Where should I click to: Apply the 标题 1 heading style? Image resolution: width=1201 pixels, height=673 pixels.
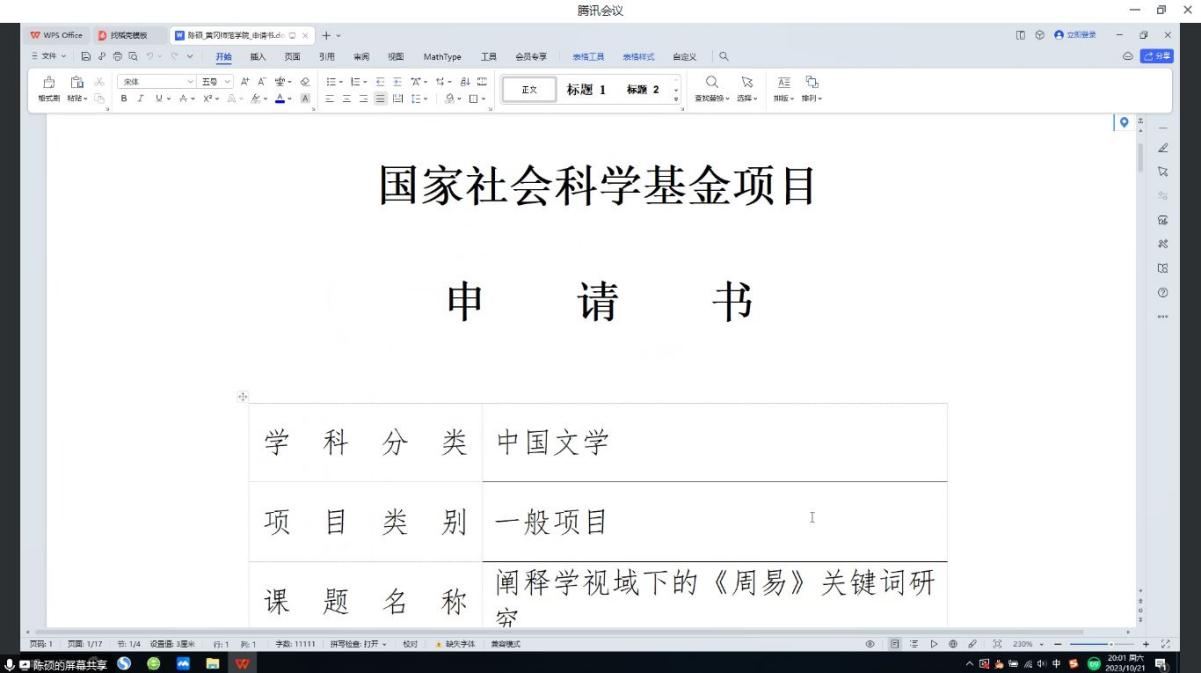point(586,89)
